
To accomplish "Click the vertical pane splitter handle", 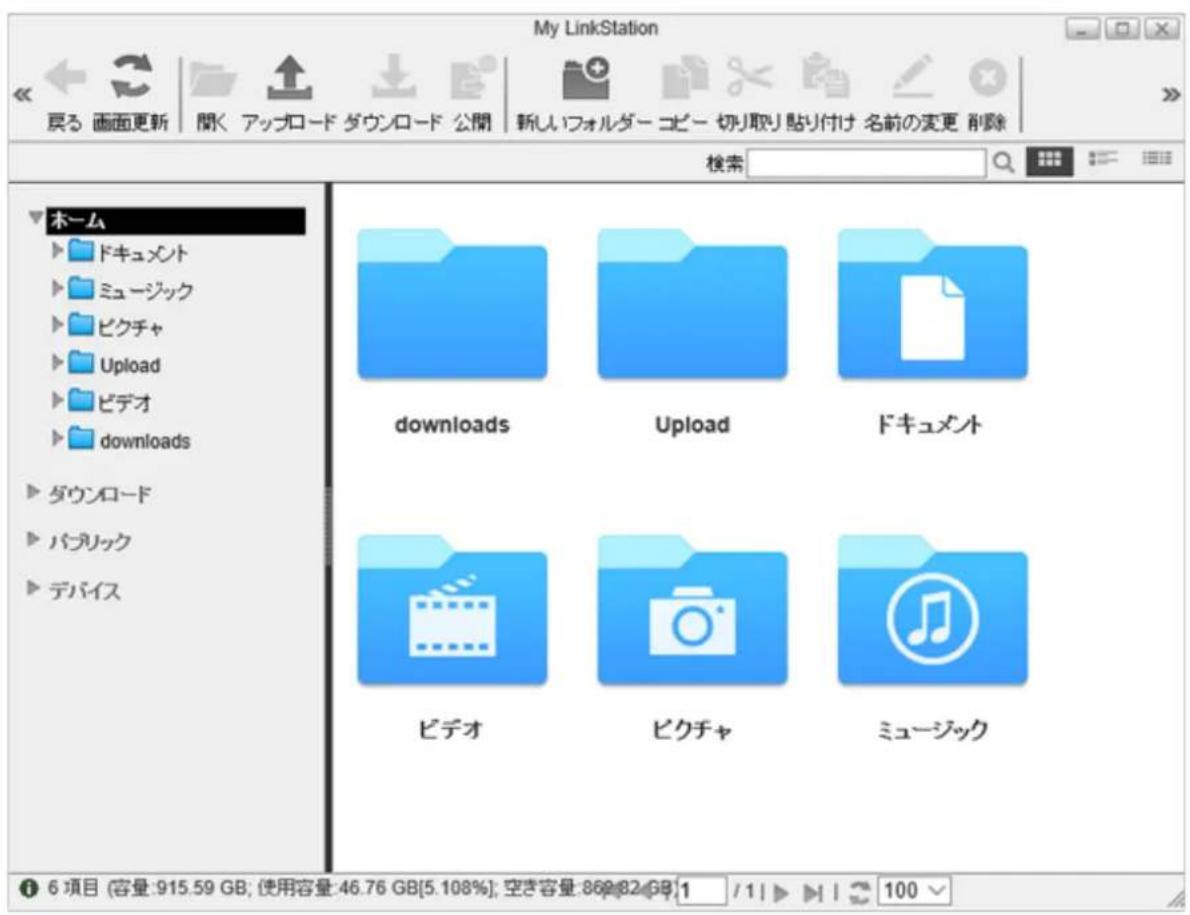I will click(329, 525).
